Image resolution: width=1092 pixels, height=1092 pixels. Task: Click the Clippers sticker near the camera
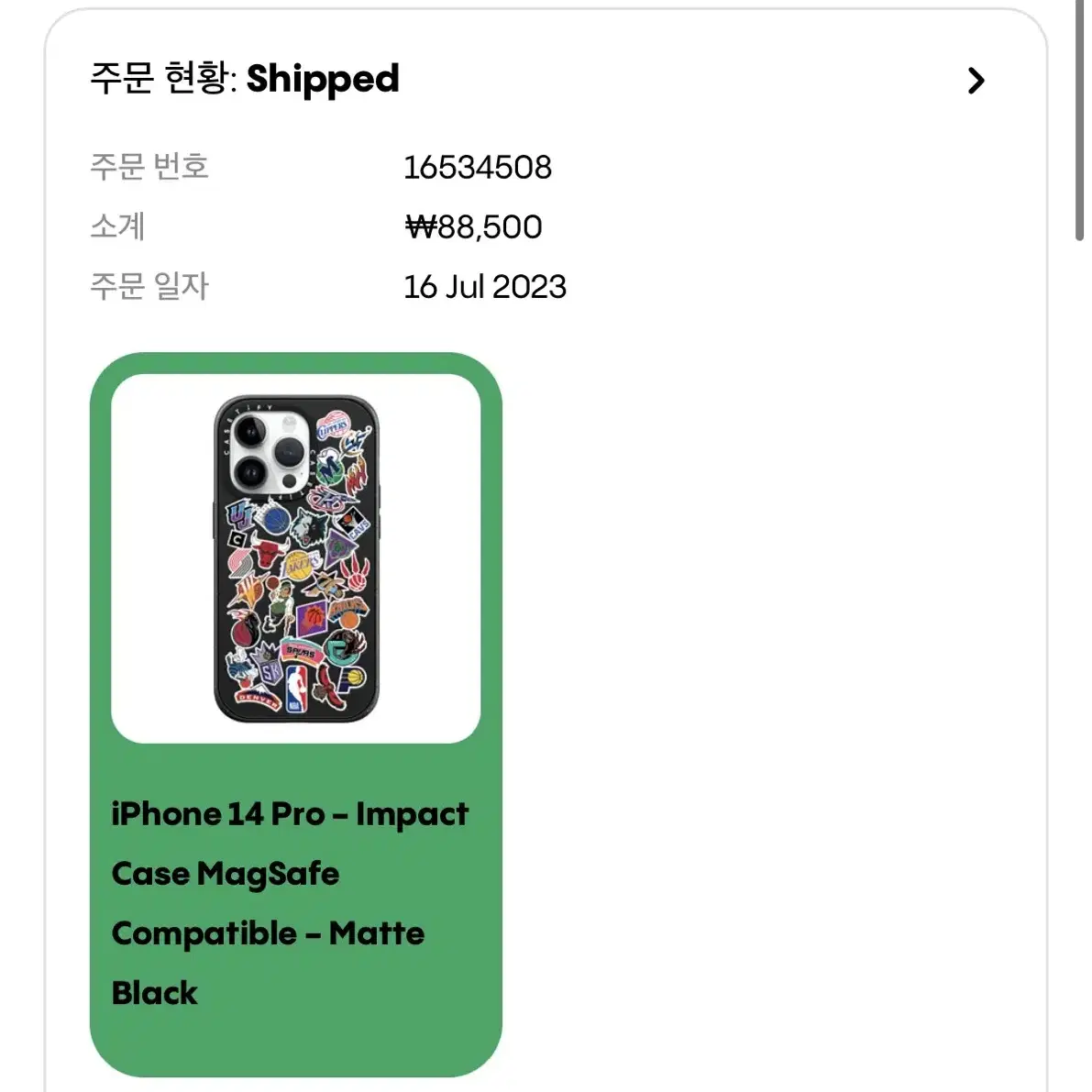pos(333,426)
